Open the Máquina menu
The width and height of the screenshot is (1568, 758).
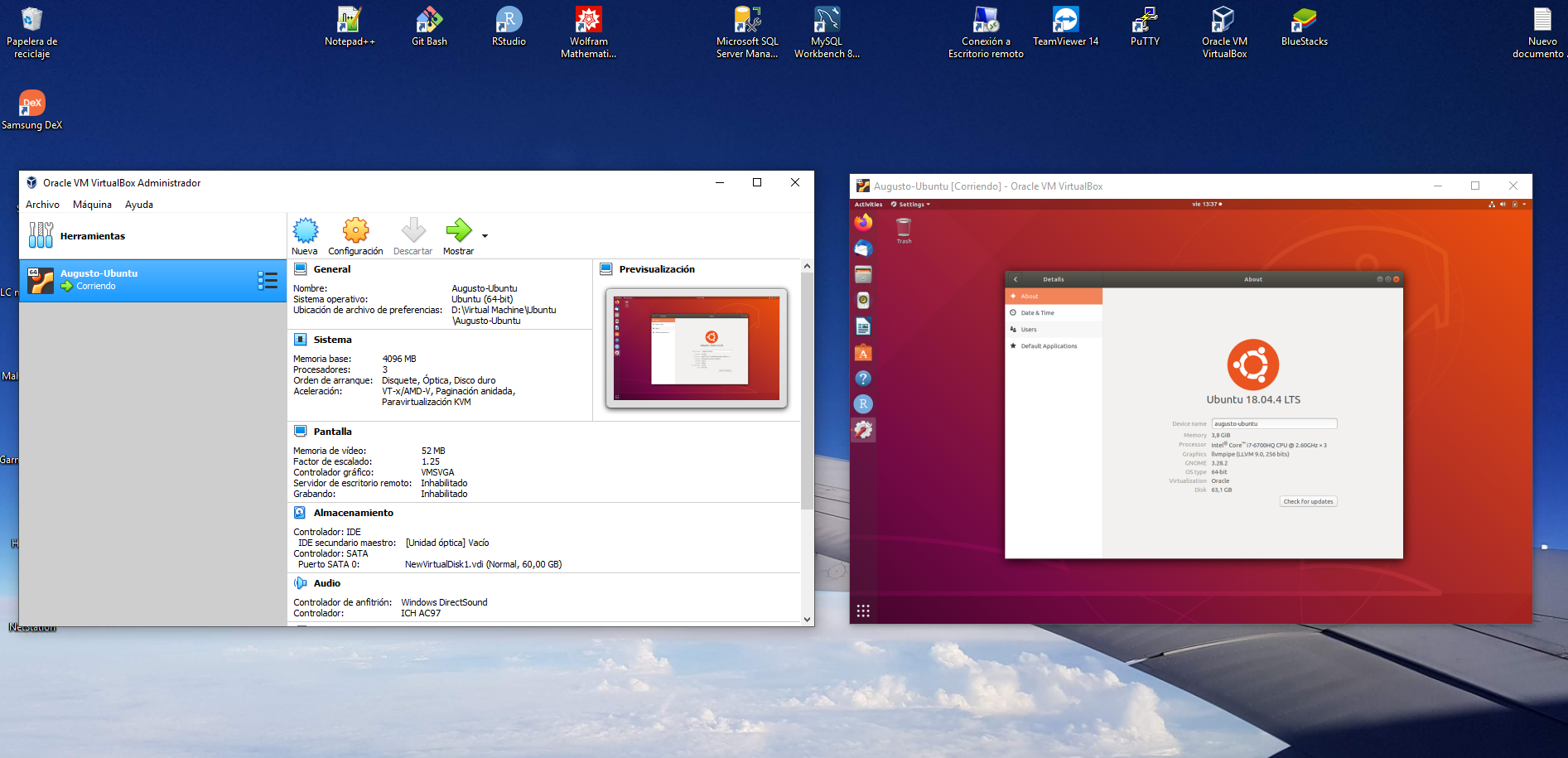pyautogui.click(x=92, y=205)
